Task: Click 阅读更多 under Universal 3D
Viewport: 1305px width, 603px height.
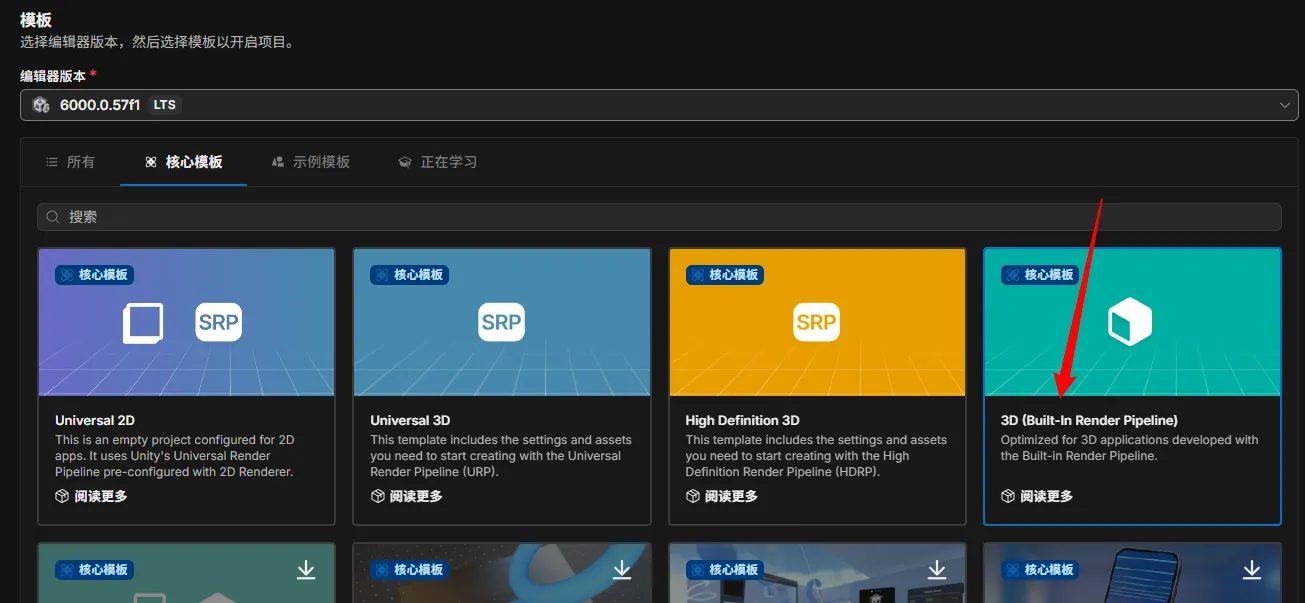Action: [x=406, y=496]
